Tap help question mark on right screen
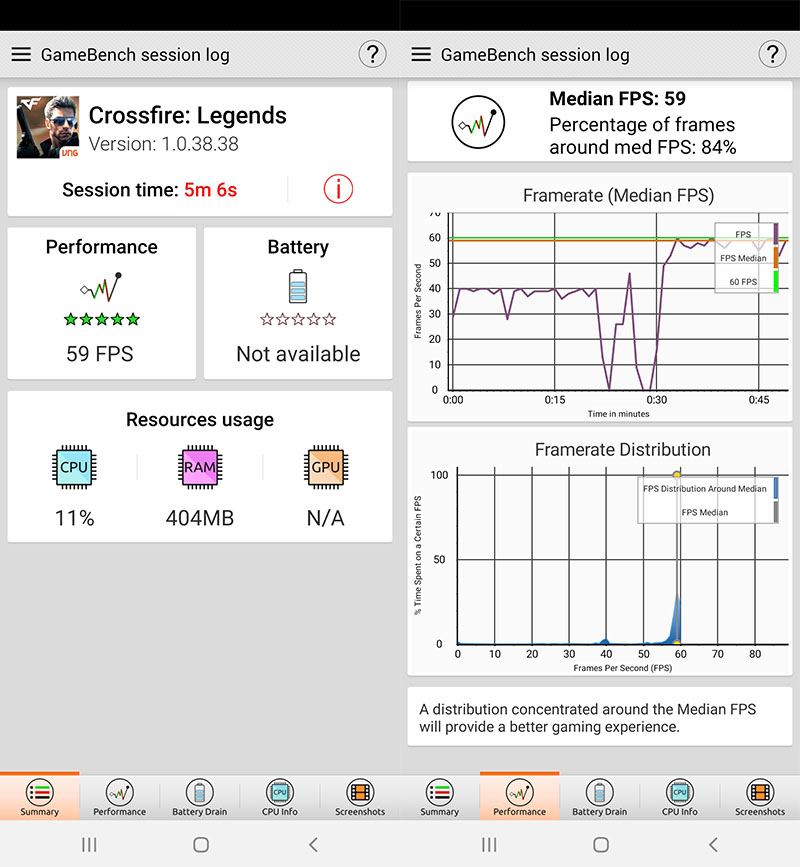The image size is (800, 867). 772,54
